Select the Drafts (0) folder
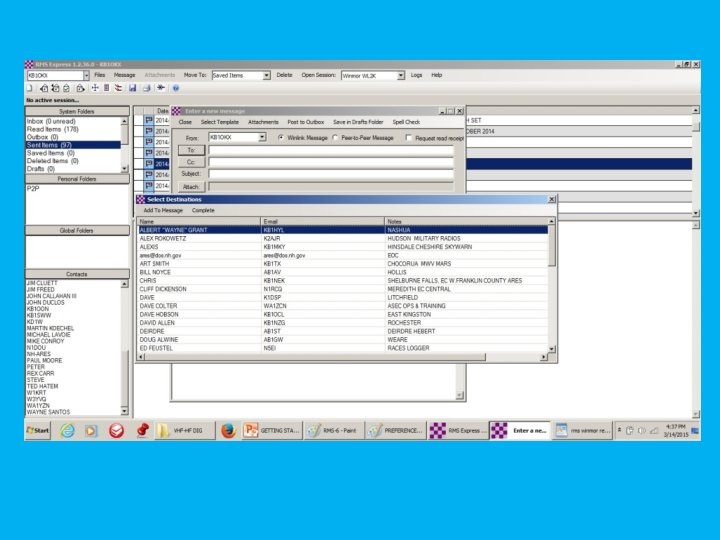This screenshot has height=540, width=720. tap(40, 169)
